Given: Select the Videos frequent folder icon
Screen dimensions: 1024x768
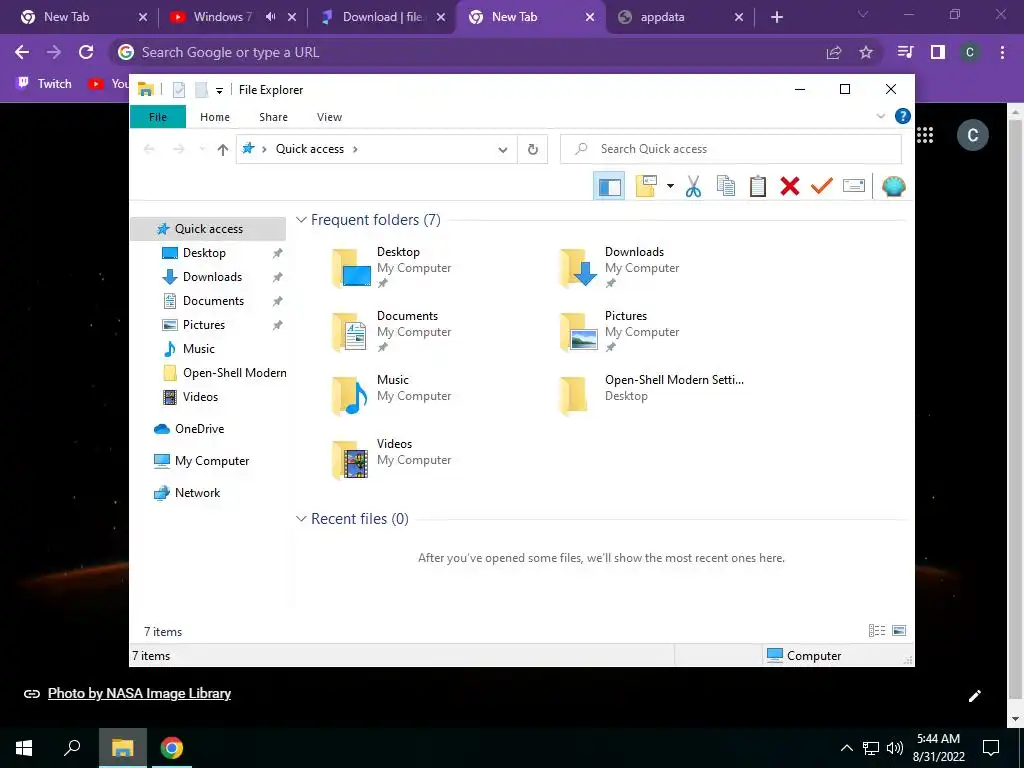Looking at the screenshot, I should point(351,460).
